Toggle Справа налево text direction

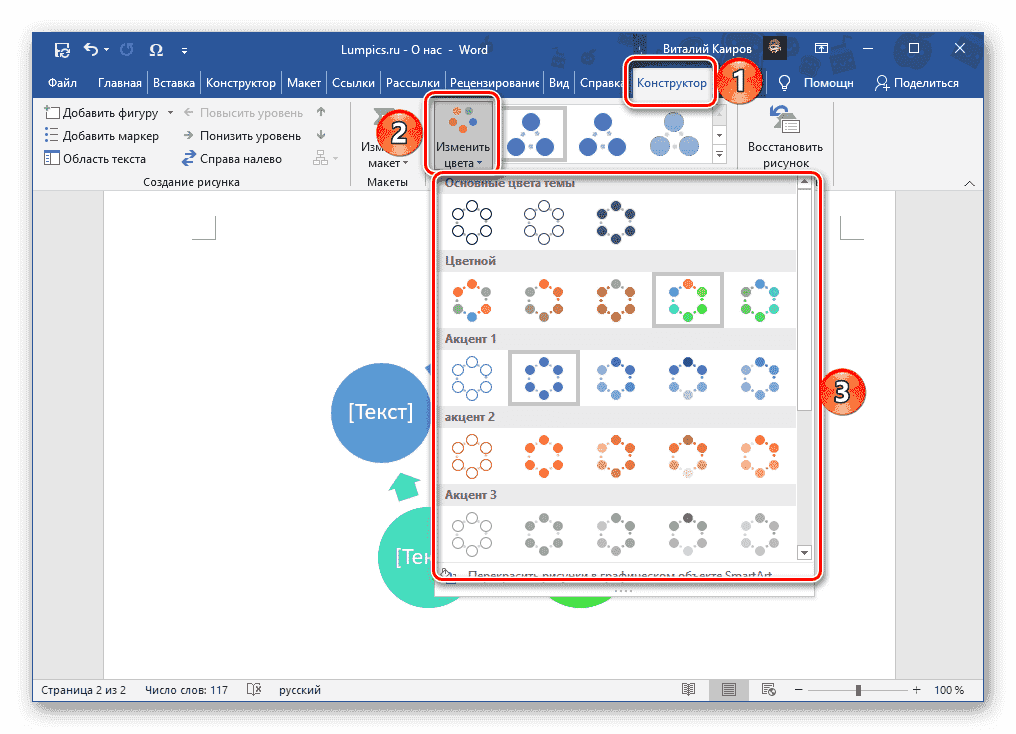point(189,158)
